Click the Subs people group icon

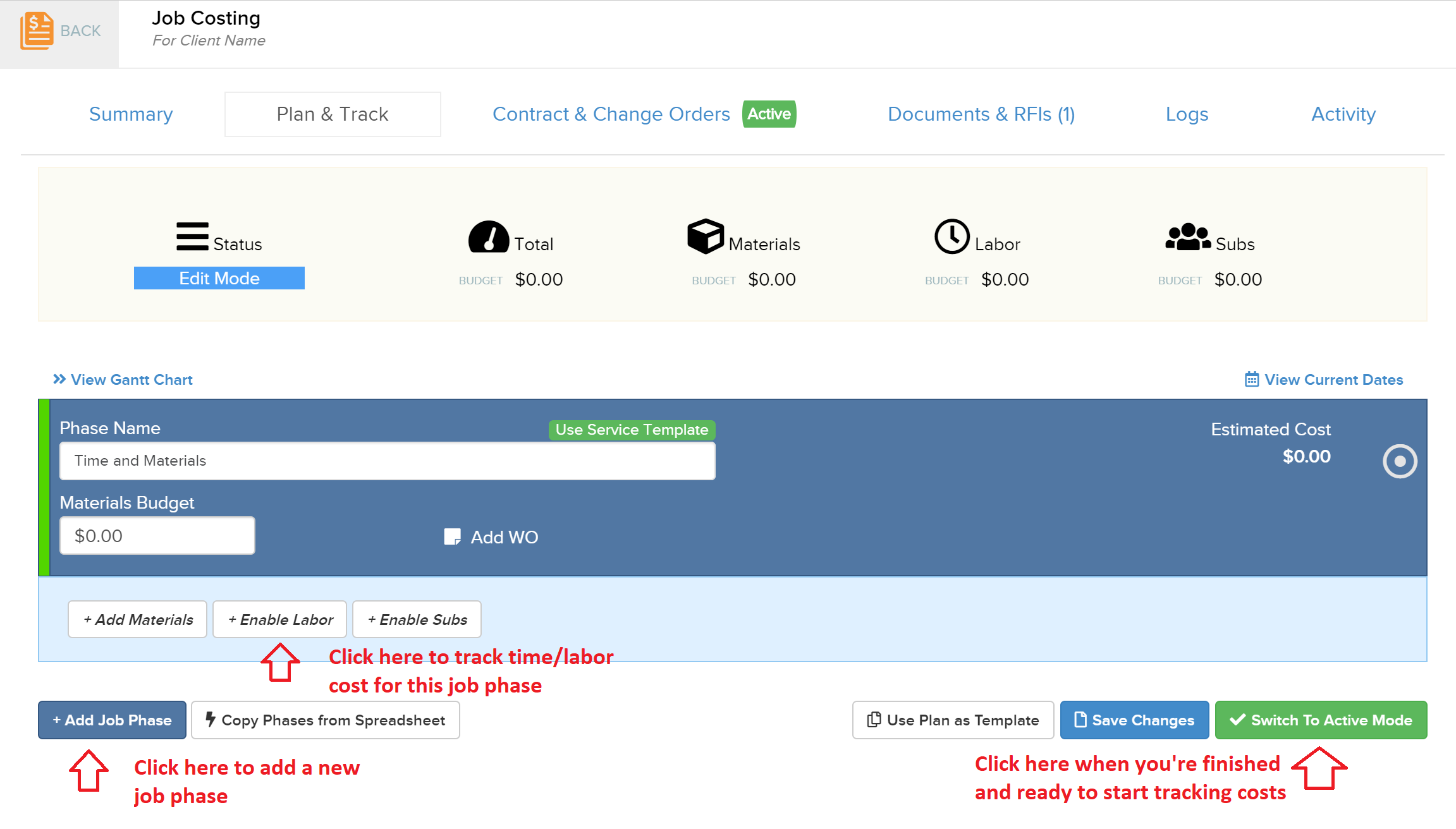(1188, 237)
